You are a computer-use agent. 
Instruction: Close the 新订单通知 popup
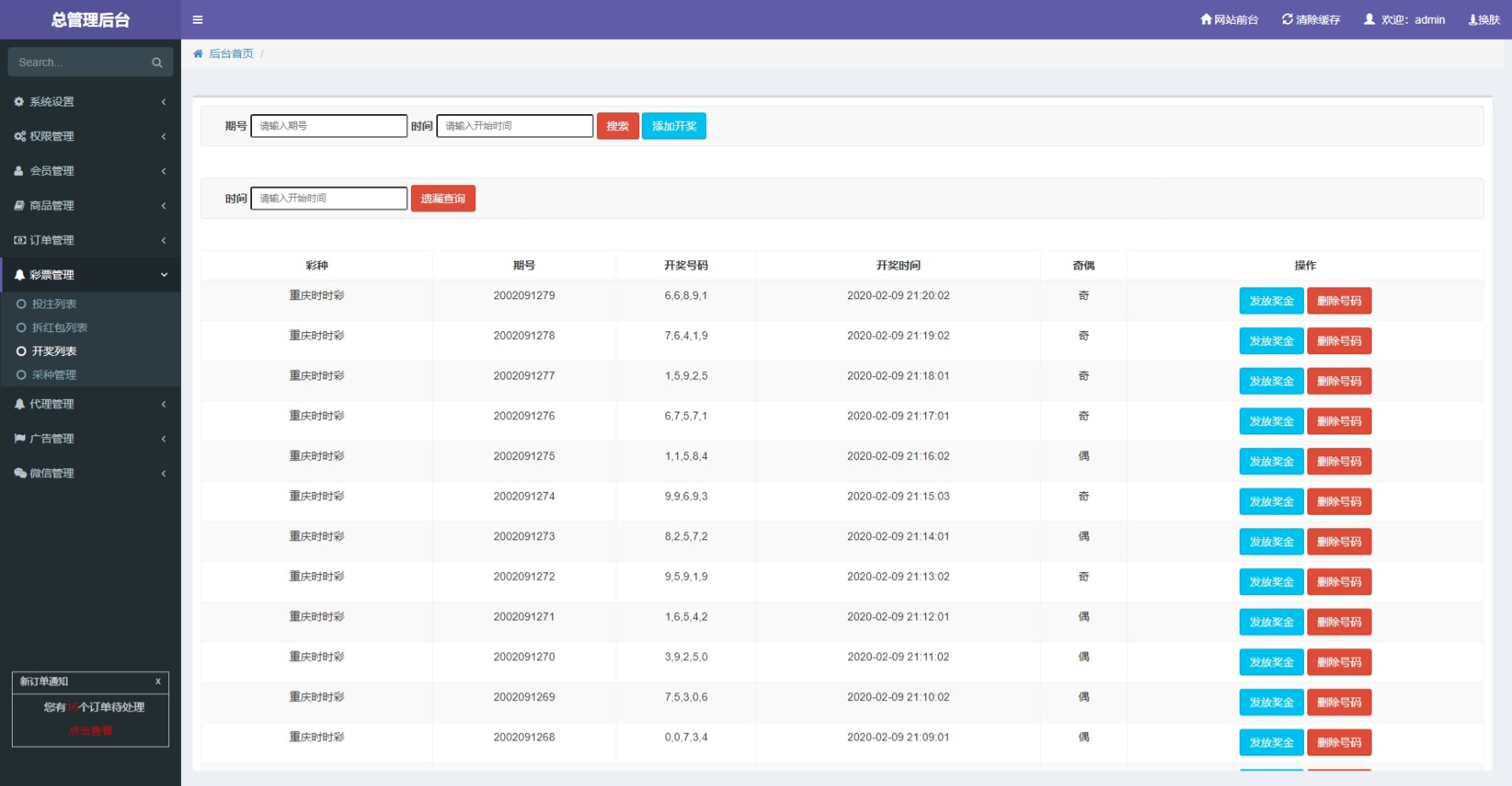157,681
